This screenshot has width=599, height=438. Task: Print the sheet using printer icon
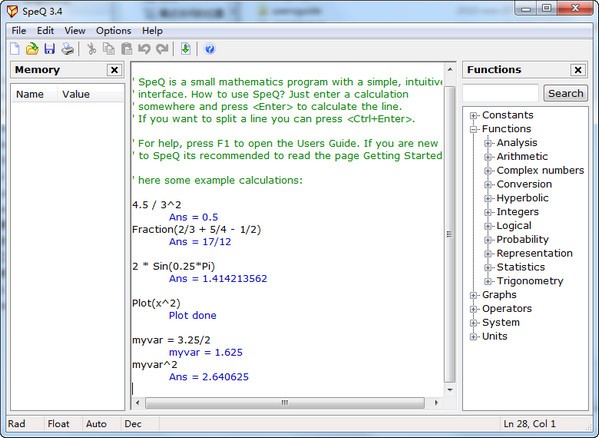[68, 49]
